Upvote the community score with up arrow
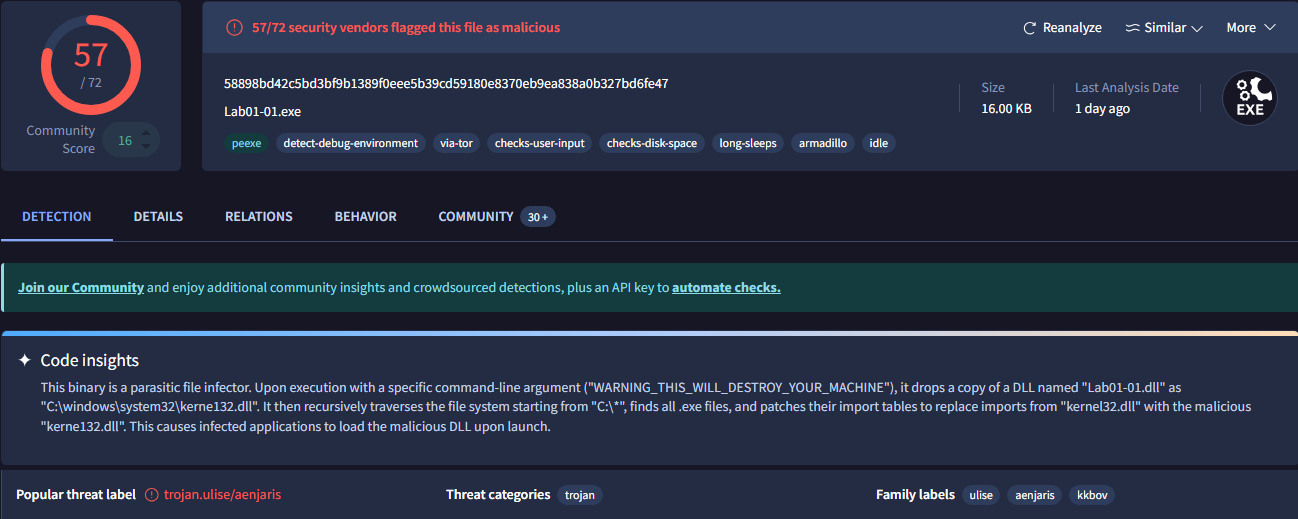1298x519 pixels. point(146,132)
